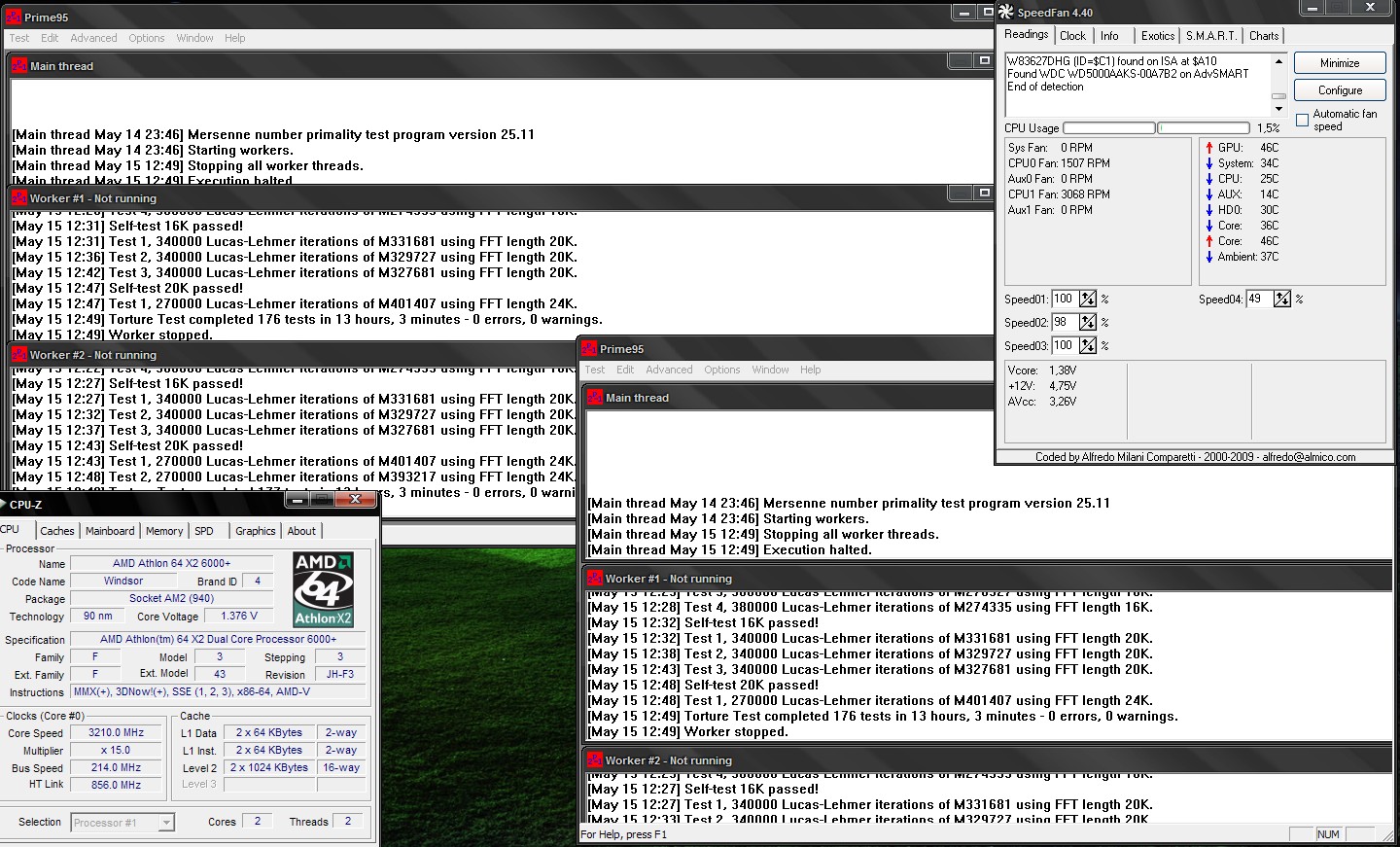Screen dimensions: 1400x847
Task: Click the Speed01 percentage input field
Action: tap(1065, 299)
